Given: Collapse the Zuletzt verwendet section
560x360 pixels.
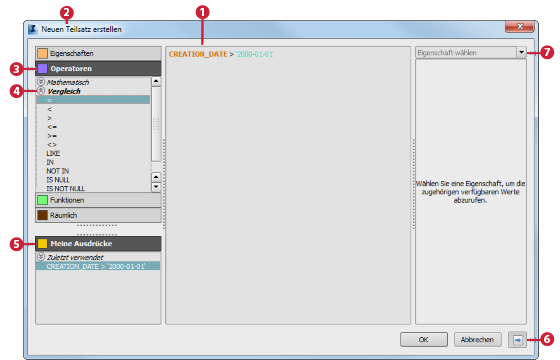Looking at the screenshot, I should point(41,257).
